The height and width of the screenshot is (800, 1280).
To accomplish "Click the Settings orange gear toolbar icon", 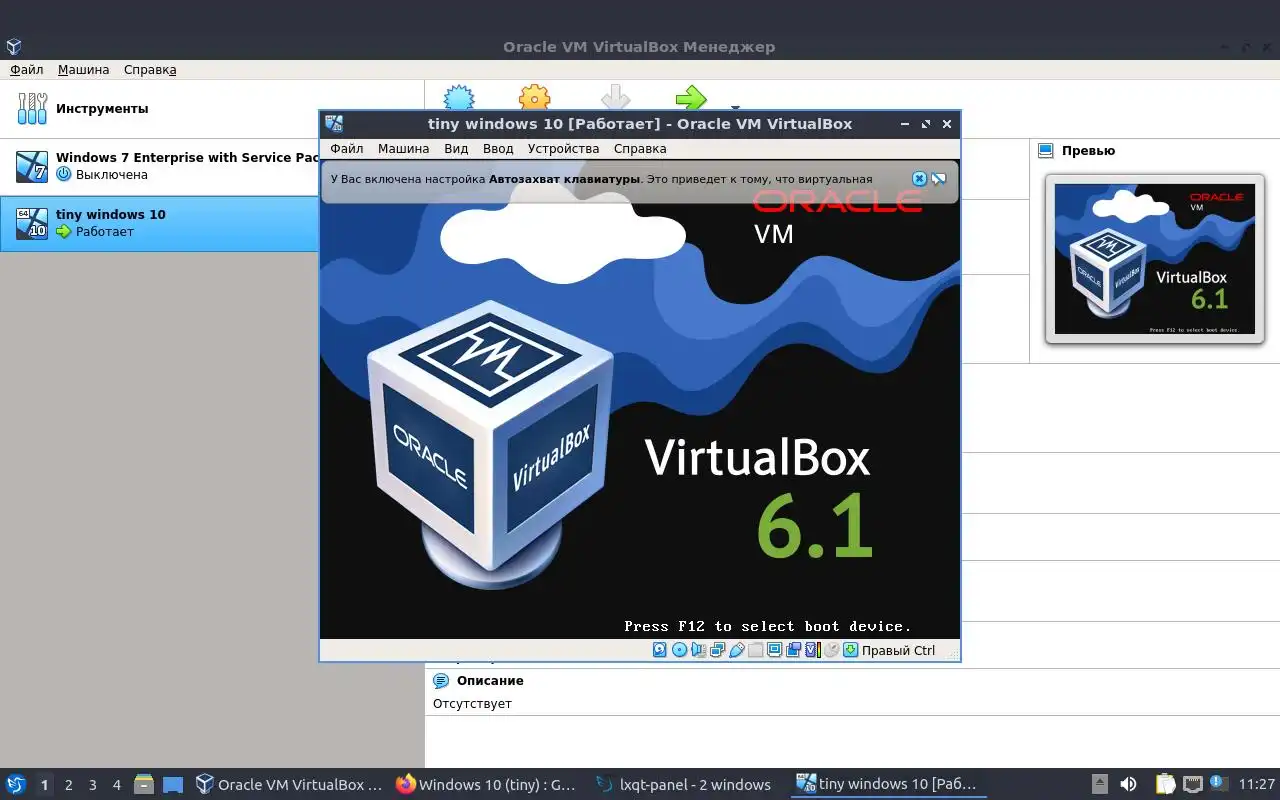I will (535, 97).
